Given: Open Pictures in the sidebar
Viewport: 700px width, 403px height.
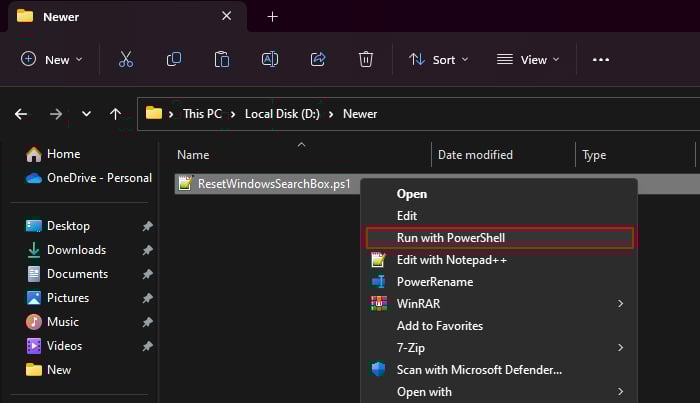Looking at the screenshot, I should (57, 298).
